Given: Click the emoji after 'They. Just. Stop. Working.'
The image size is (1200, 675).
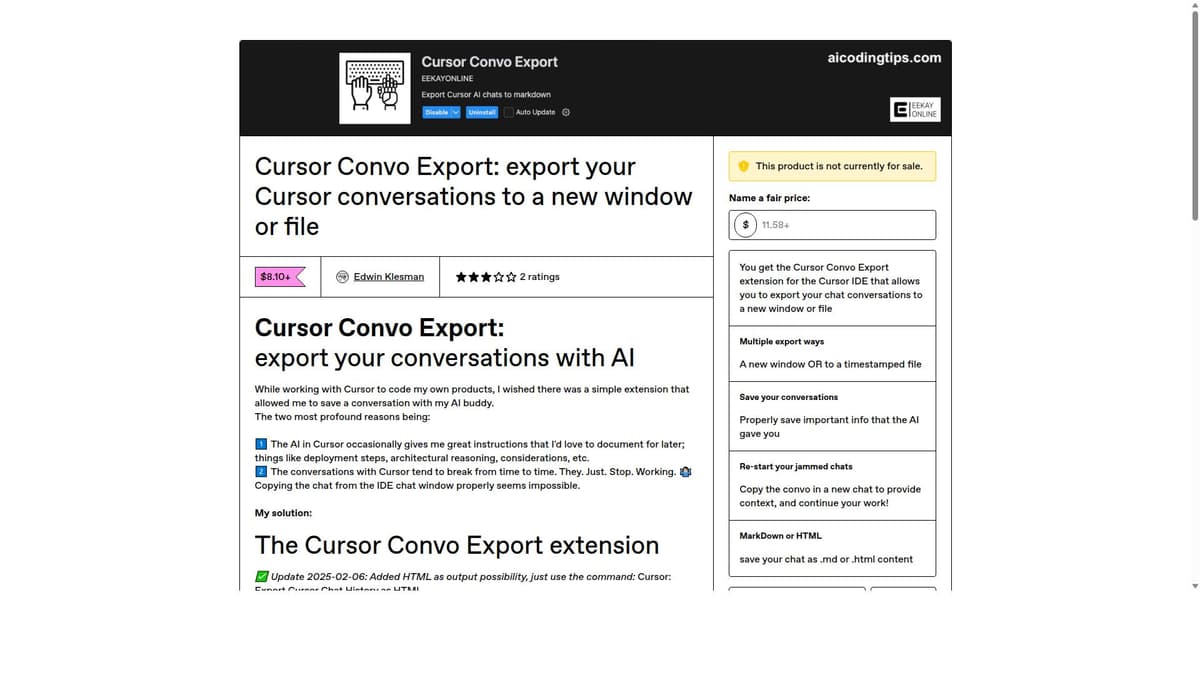Looking at the screenshot, I should click(685, 472).
